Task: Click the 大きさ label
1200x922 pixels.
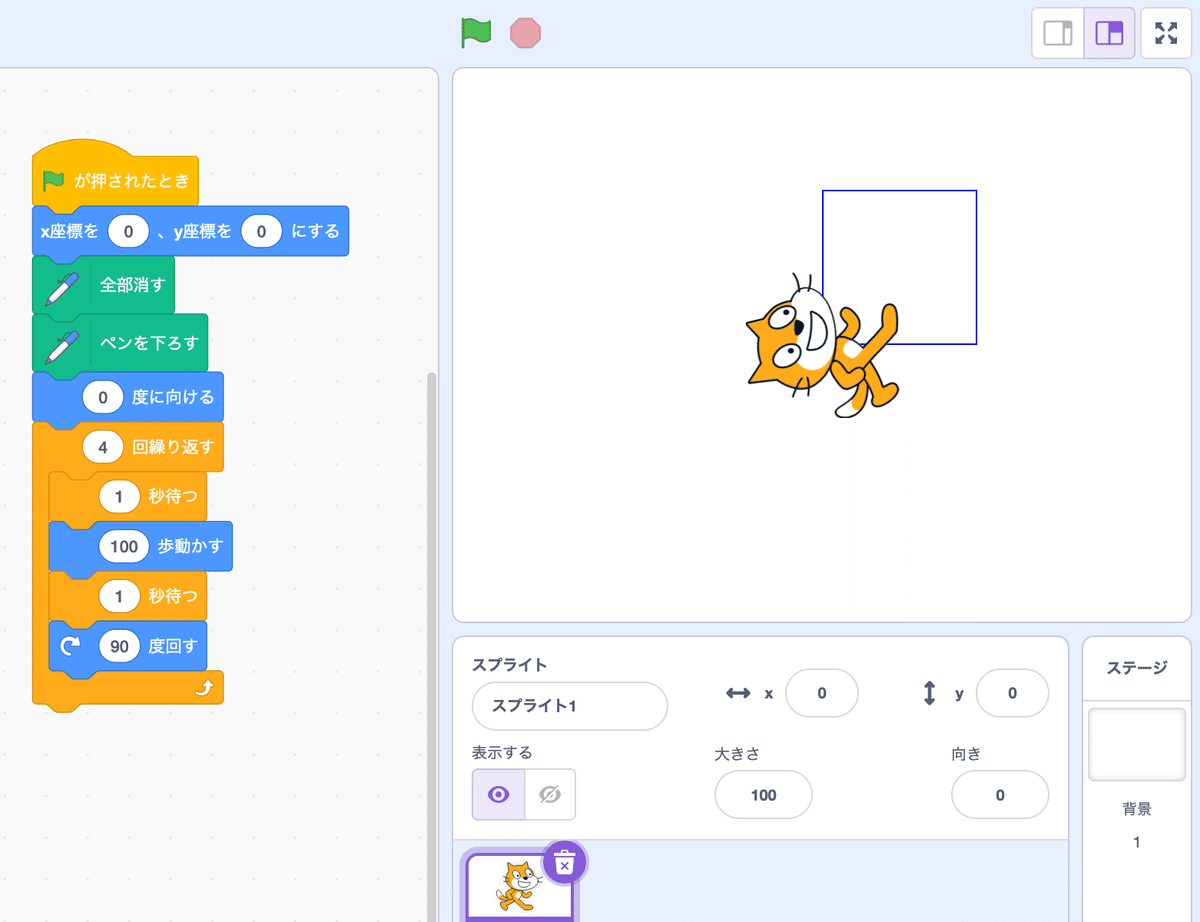Action: pos(738,754)
